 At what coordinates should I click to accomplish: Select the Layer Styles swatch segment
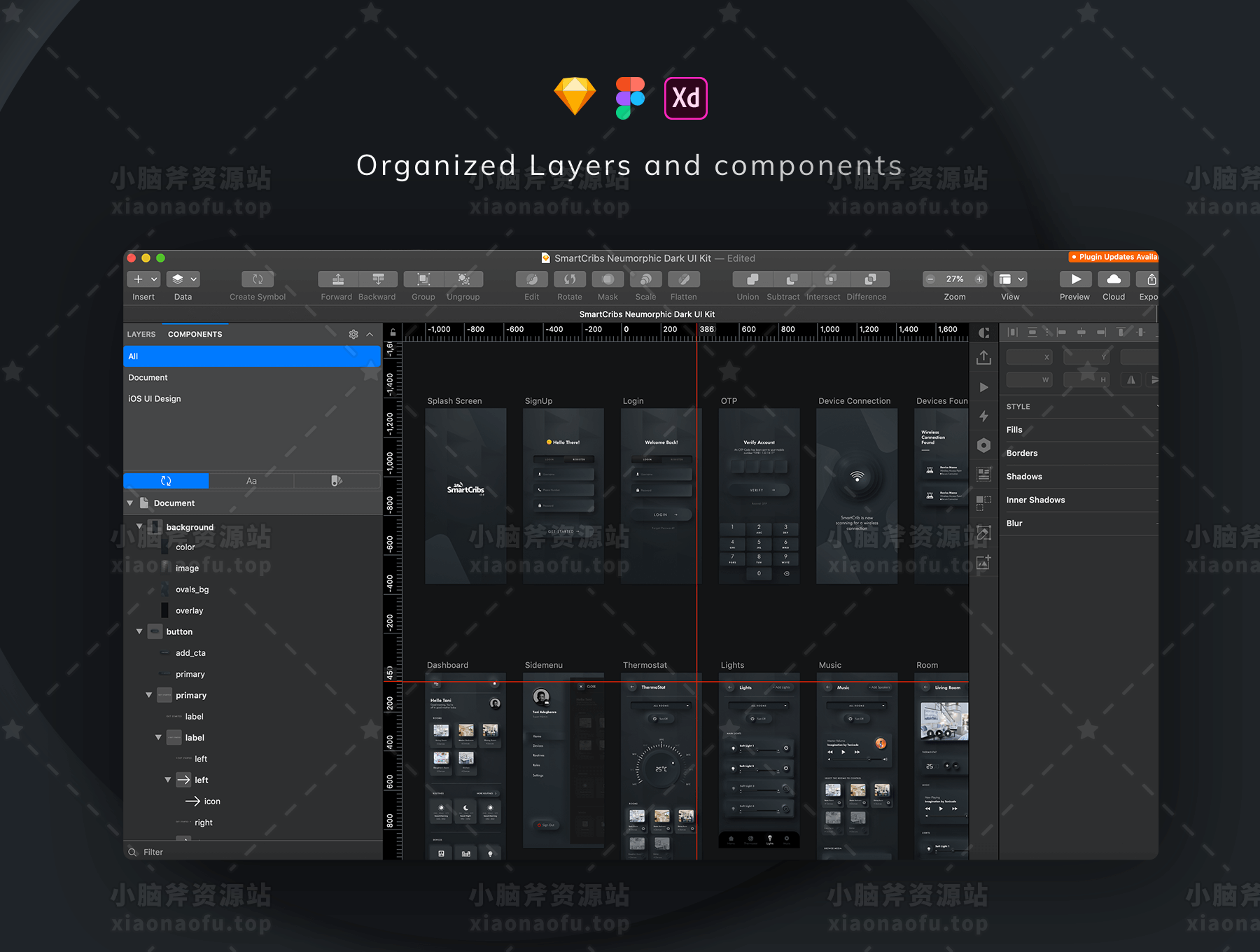(x=337, y=481)
